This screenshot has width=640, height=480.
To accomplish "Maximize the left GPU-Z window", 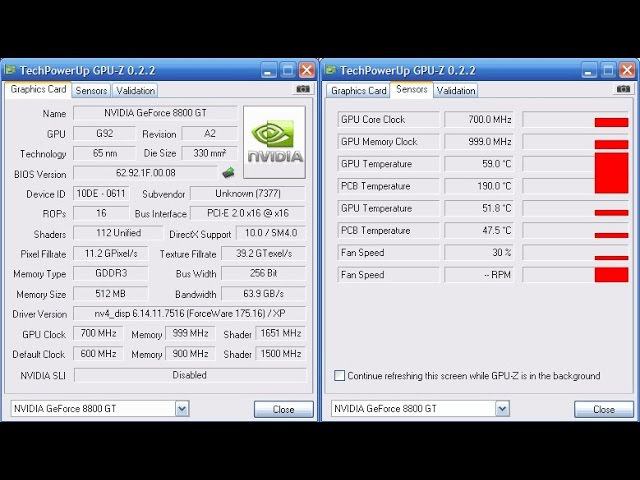I will [288, 70].
